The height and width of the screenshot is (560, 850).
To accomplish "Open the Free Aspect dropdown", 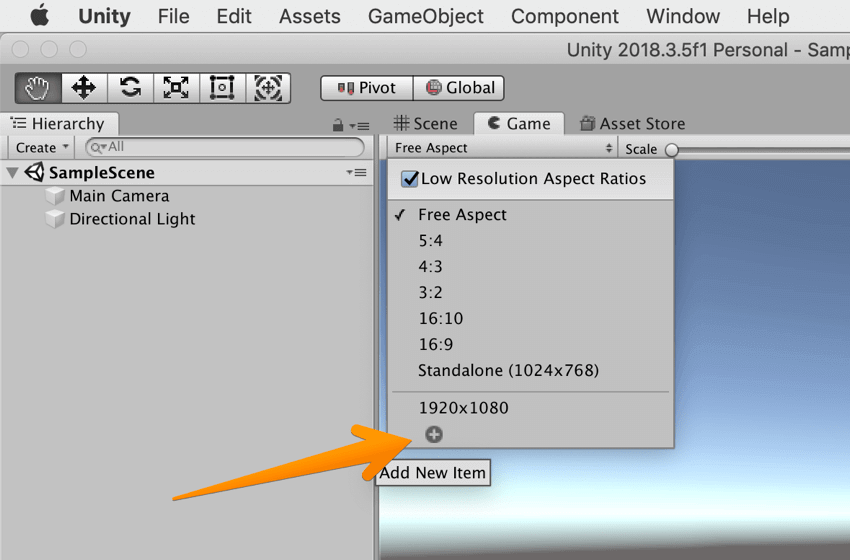I will click(x=503, y=147).
